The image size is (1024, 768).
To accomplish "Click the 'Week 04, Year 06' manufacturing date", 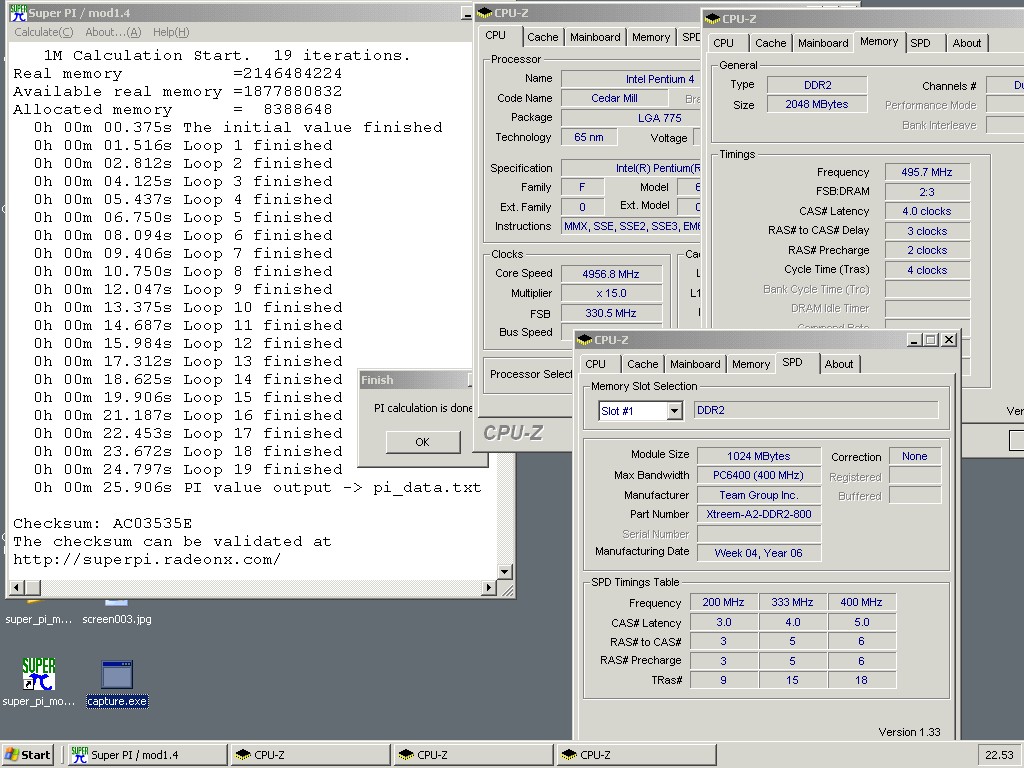I will tap(759, 552).
